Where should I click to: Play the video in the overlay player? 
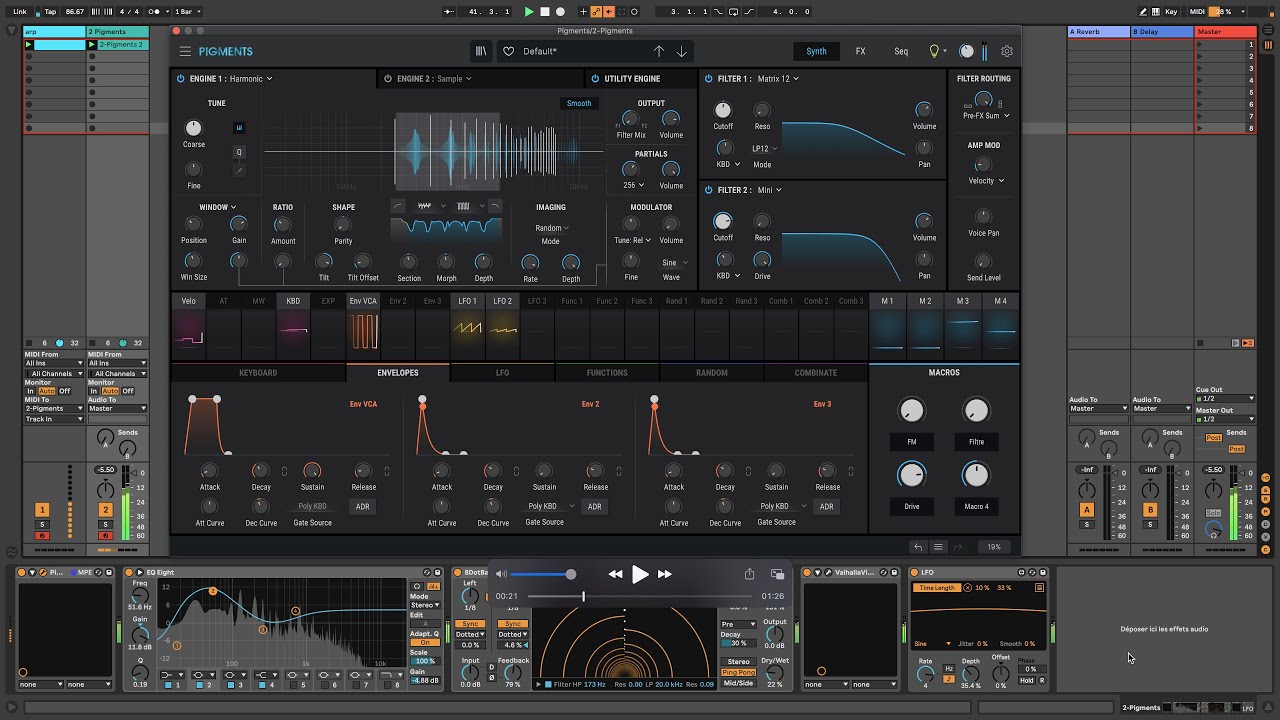640,574
